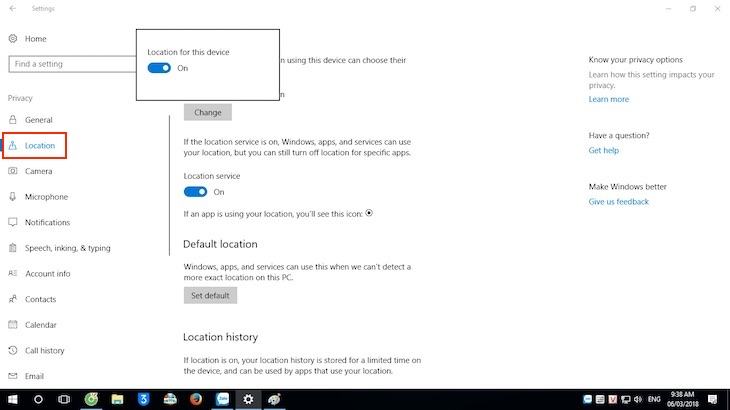Open the Get help link

tap(603, 150)
